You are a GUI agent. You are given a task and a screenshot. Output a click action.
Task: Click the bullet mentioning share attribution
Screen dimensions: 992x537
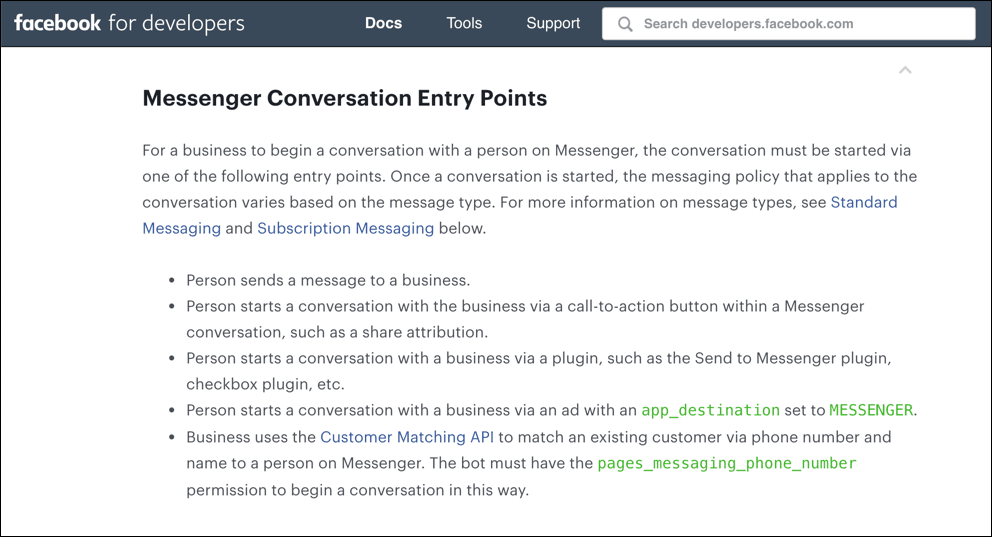click(x=525, y=319)
